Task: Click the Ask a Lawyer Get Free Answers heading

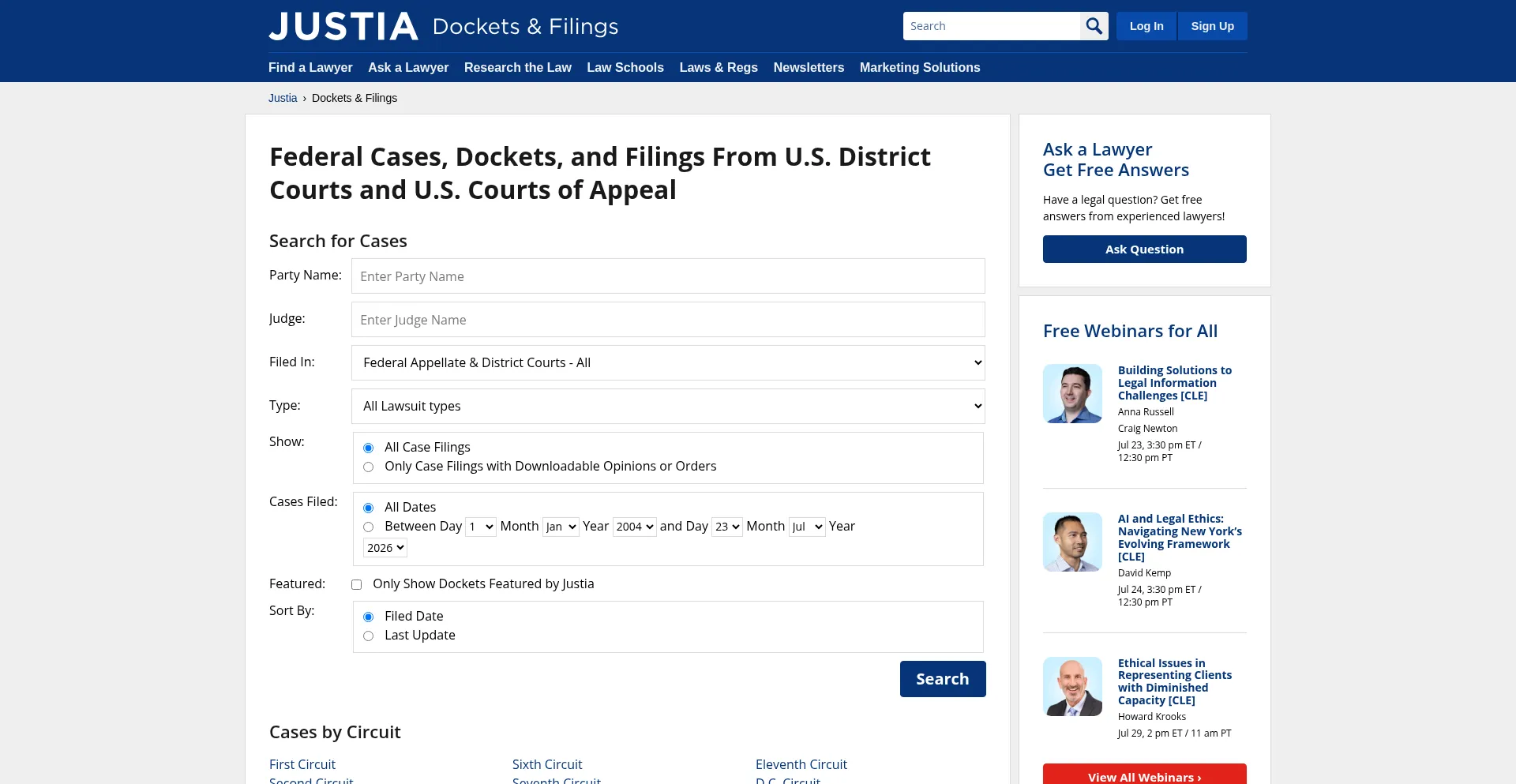Action: point(1116,159)
